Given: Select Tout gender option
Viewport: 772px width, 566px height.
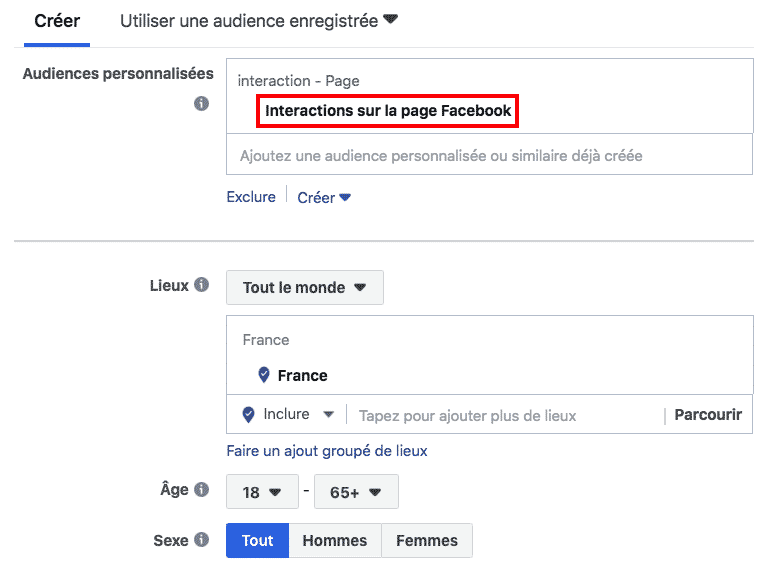Looking at the screenshot, I should click(257, 541).
